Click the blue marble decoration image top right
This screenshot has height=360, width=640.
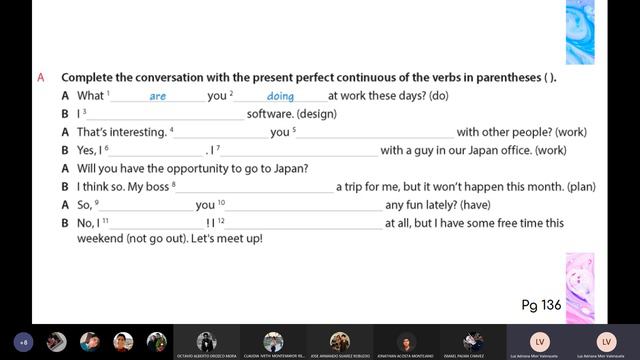(x=580, y=32)
